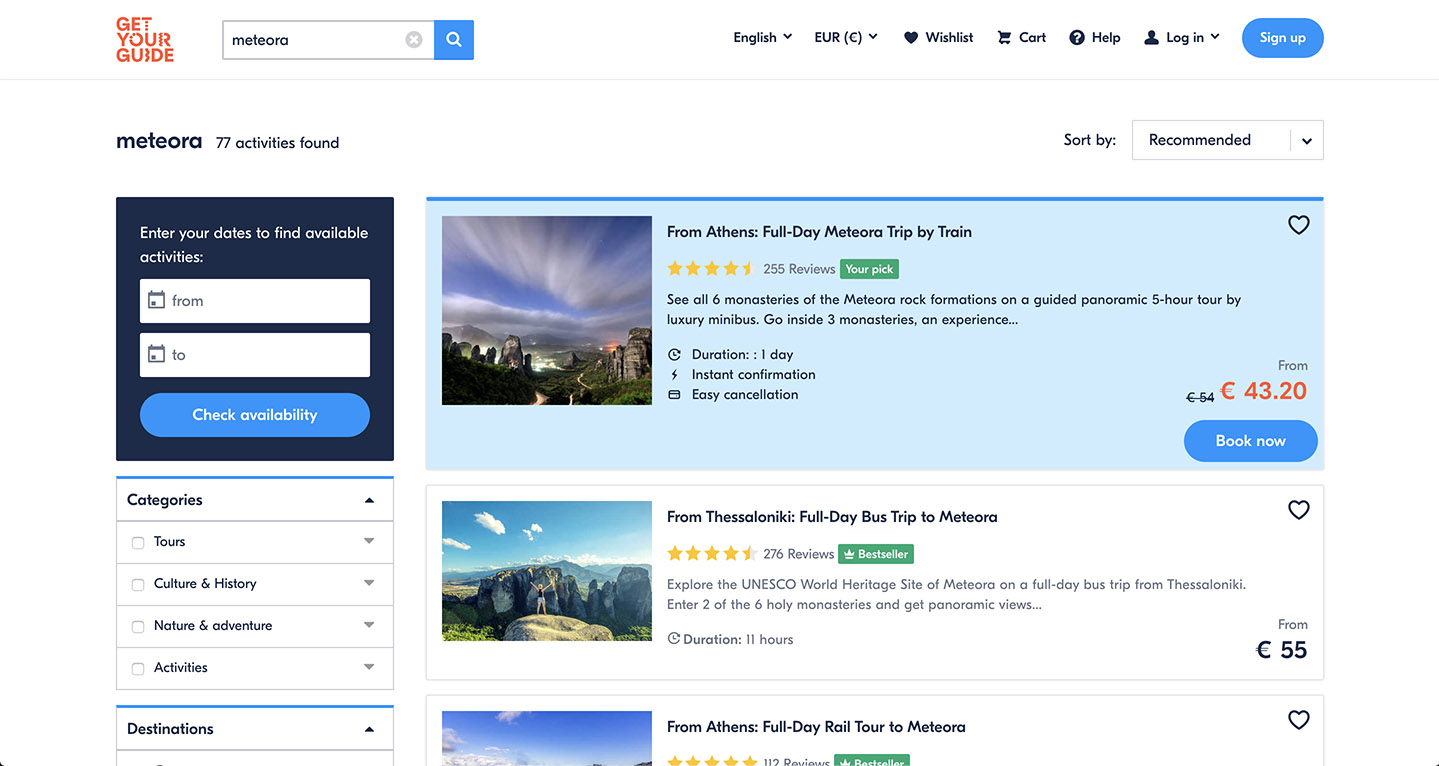The width and height of the screenshot is (1439, 766).
Task: Collapse the Categories section
Action: (x=369, y=500)
